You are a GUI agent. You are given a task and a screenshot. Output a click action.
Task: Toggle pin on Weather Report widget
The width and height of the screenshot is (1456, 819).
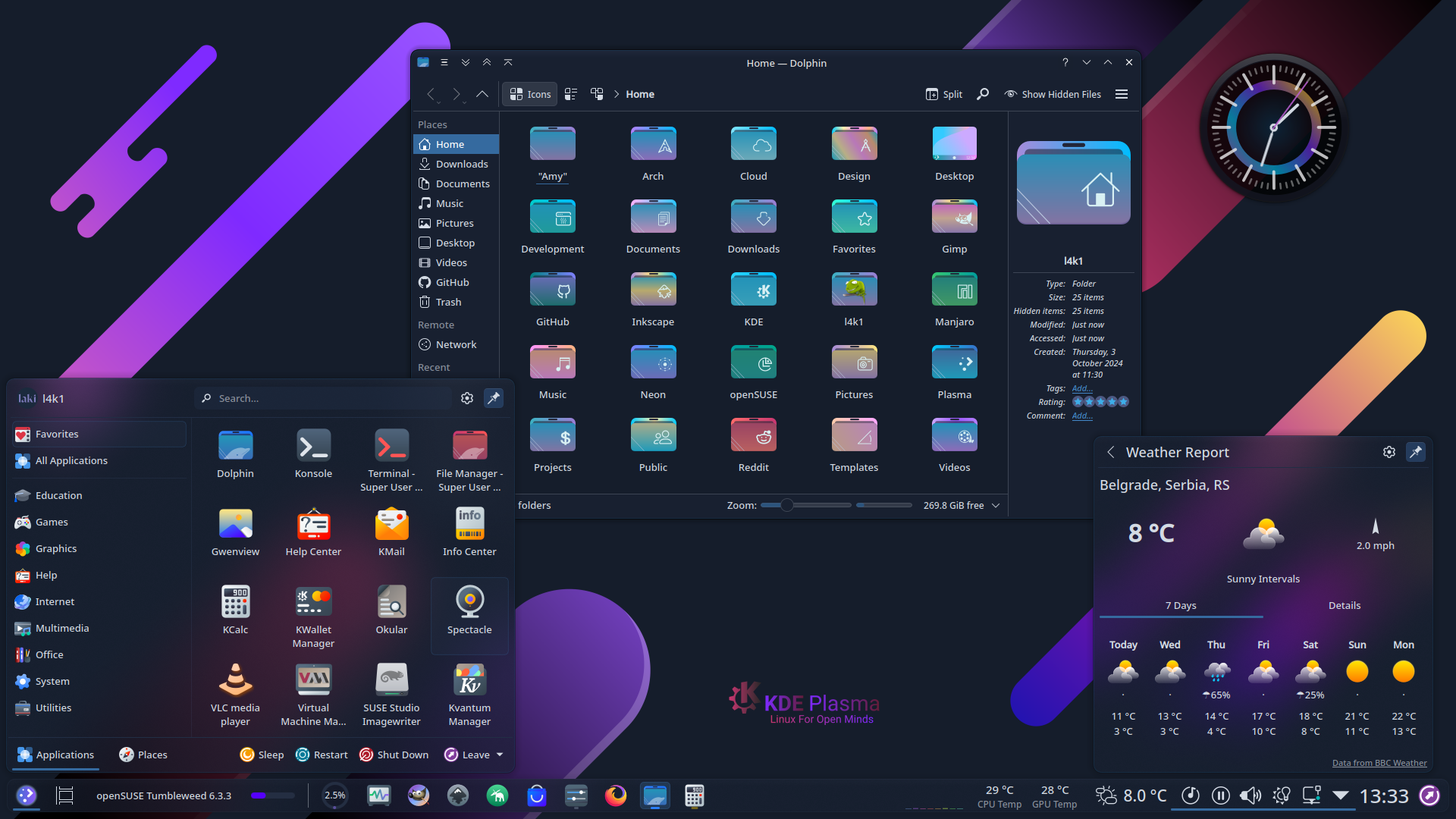1416,452
